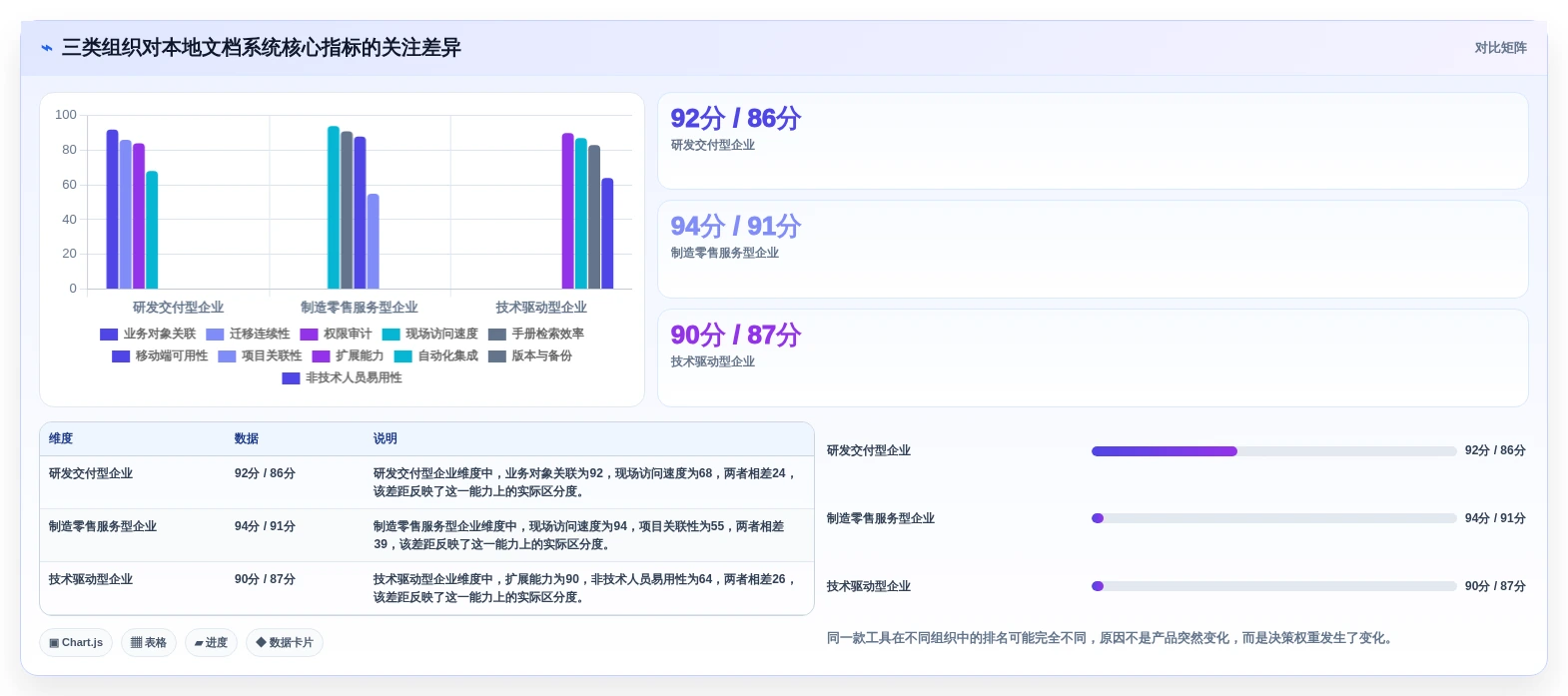Toggle the 手册检索效率 legend entry
Image resolution: width=1568 pixels, height=696 pixels.
pyautogui.click(x=536, y=335)
